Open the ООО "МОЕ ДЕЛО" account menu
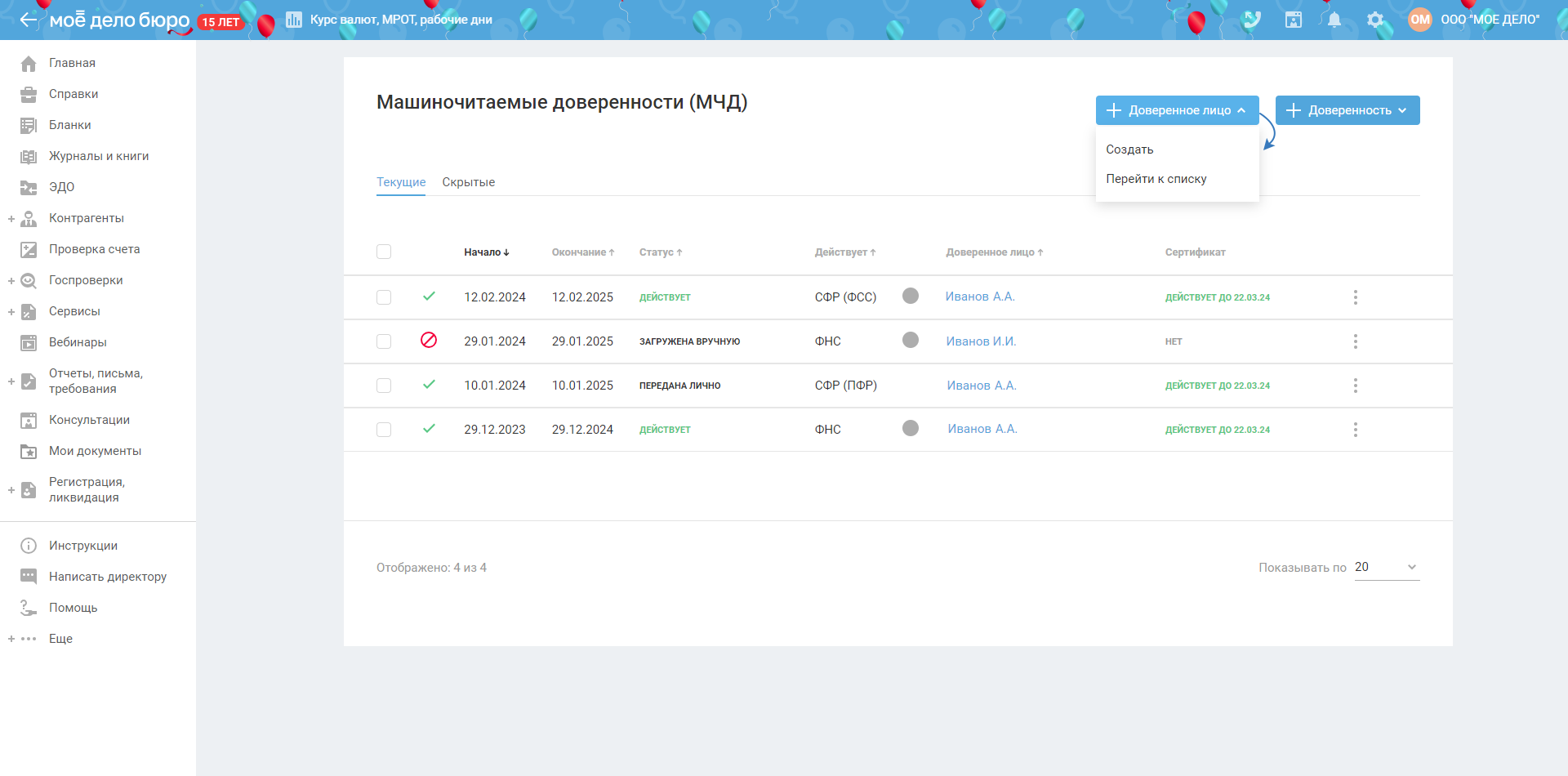This screenshot has width=1568, height=776. pos(1489,20)
